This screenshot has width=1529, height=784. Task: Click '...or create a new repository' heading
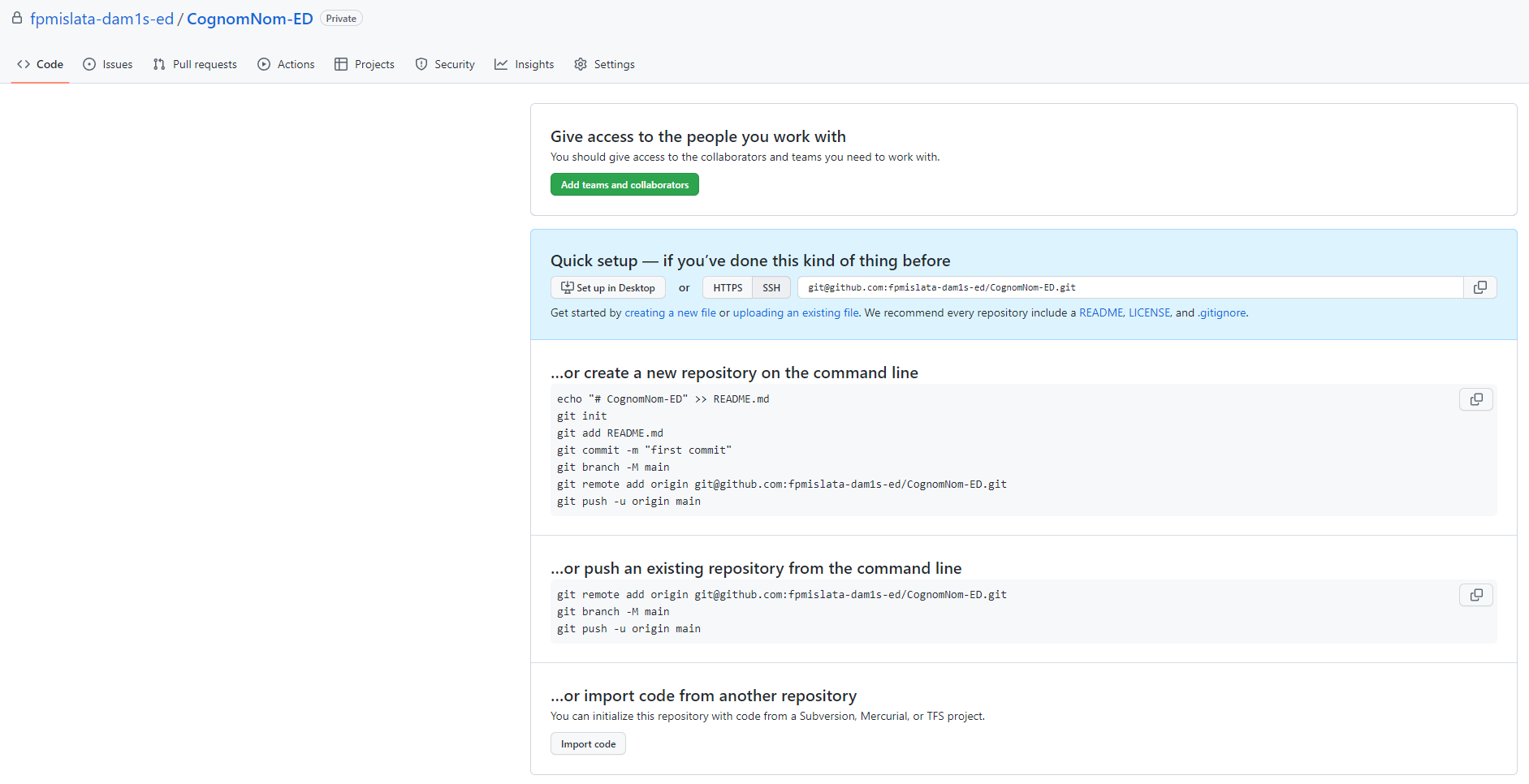point(734,373)
